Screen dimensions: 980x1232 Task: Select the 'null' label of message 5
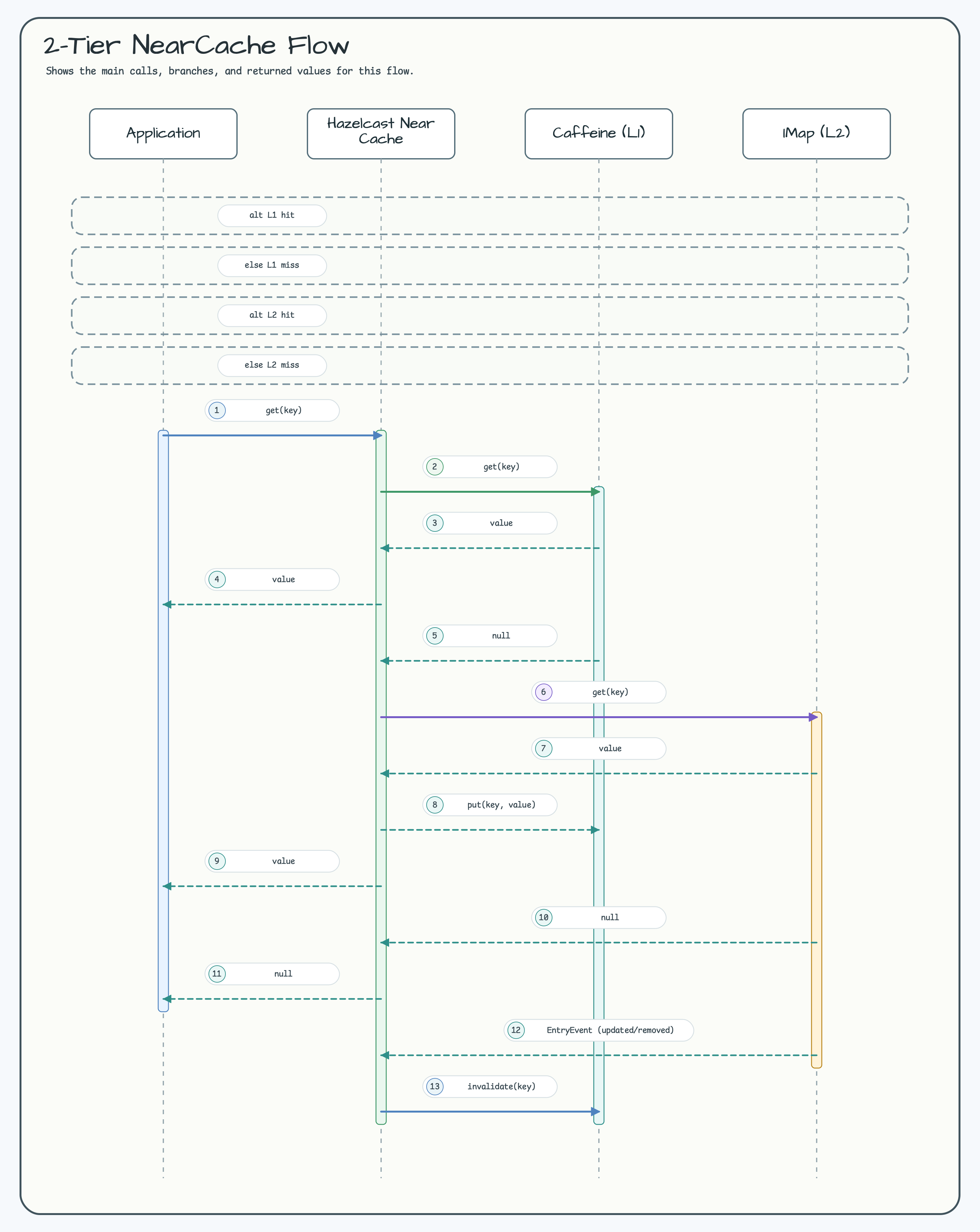click(x=502, y=636)
